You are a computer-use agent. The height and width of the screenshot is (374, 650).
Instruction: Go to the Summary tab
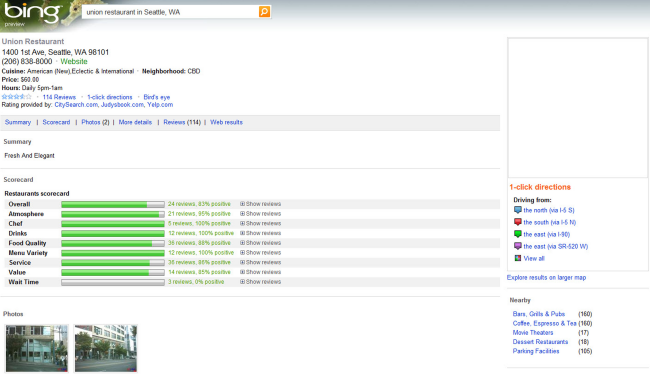[x=18, y=122]
